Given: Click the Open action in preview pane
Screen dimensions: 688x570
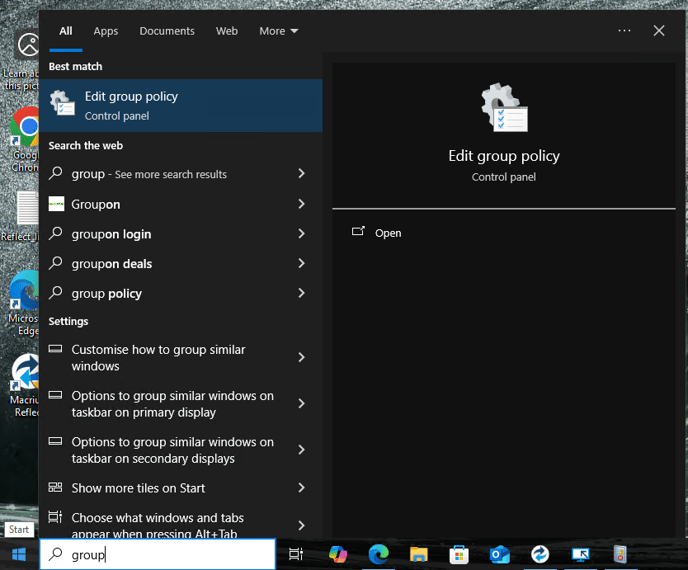Looking at the screenshot, I should coord(388,233).
